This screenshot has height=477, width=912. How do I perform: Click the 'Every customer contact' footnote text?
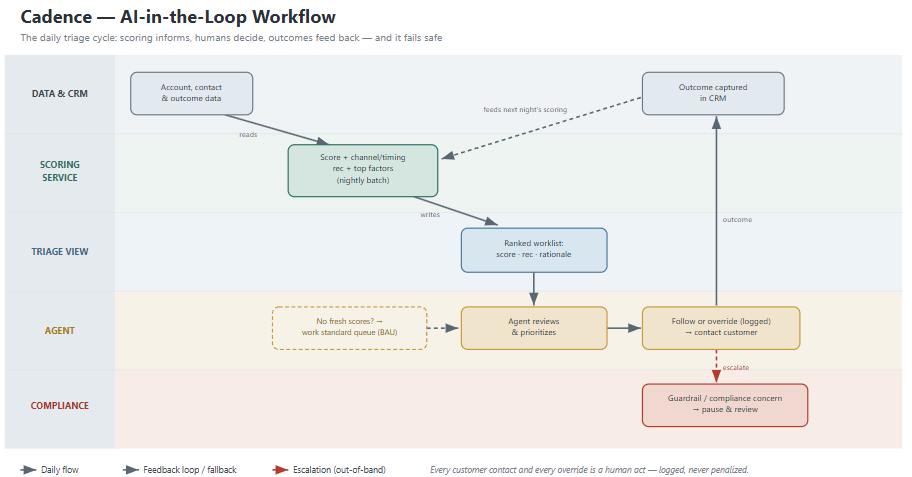coord(589,469)
